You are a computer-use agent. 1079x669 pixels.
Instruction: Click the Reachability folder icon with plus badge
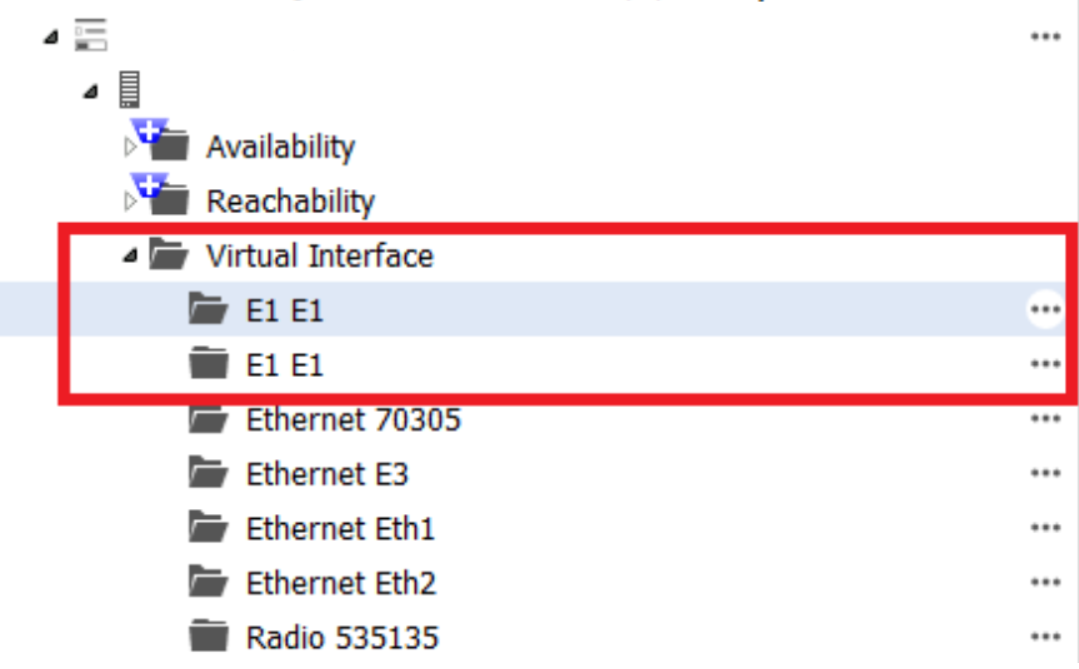[163, 197]
